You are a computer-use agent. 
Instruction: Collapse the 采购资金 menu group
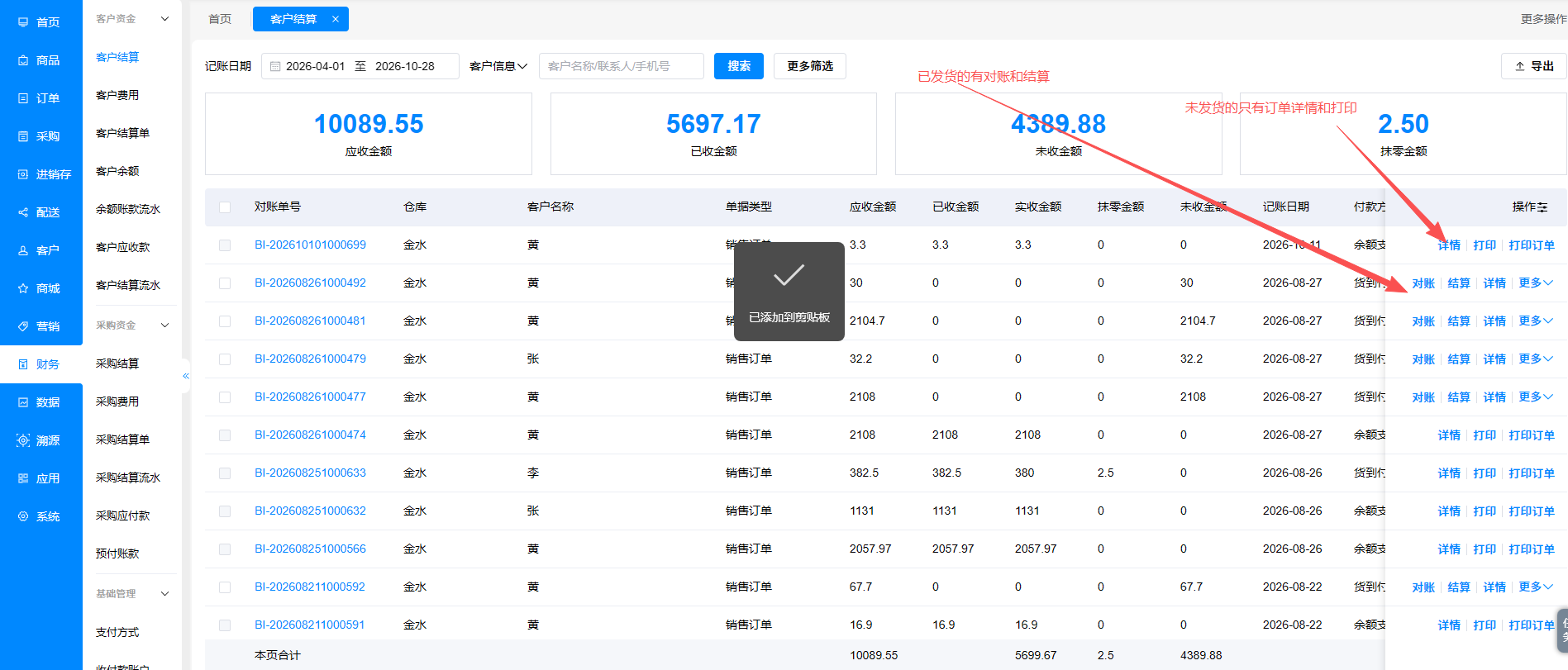click(x=164, y=325)
